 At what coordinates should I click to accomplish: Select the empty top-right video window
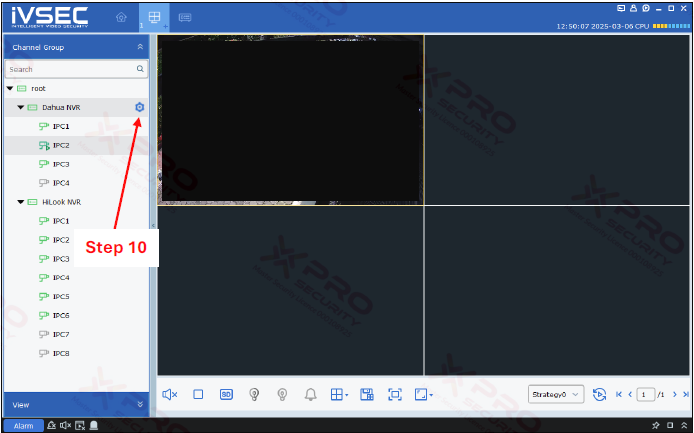557,120
